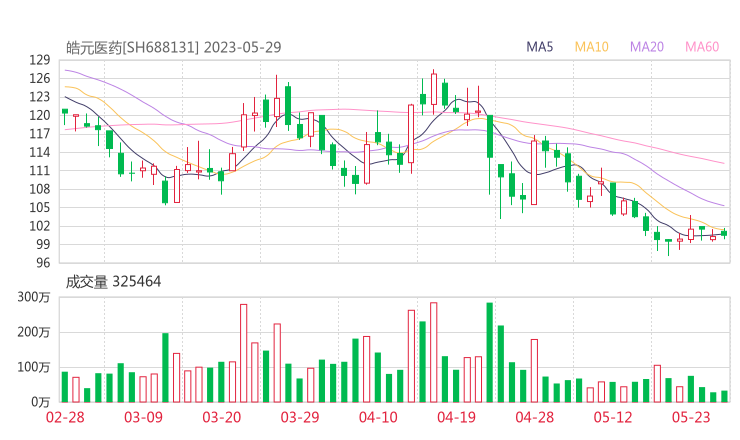The width and height of the screenshot is (740, 440).
Task: Click the 105 price axis label
Action: click(40, 207)
